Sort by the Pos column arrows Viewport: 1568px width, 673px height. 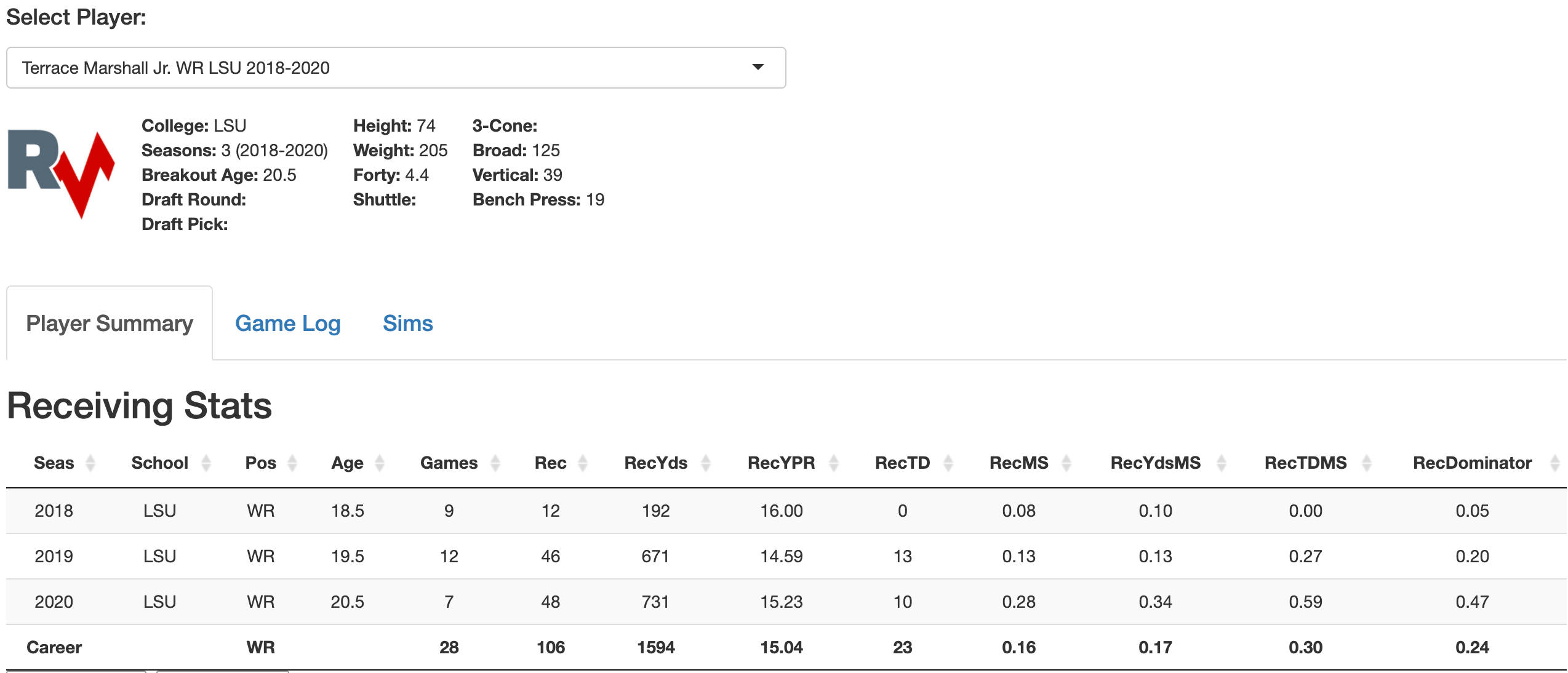point(292,463)
